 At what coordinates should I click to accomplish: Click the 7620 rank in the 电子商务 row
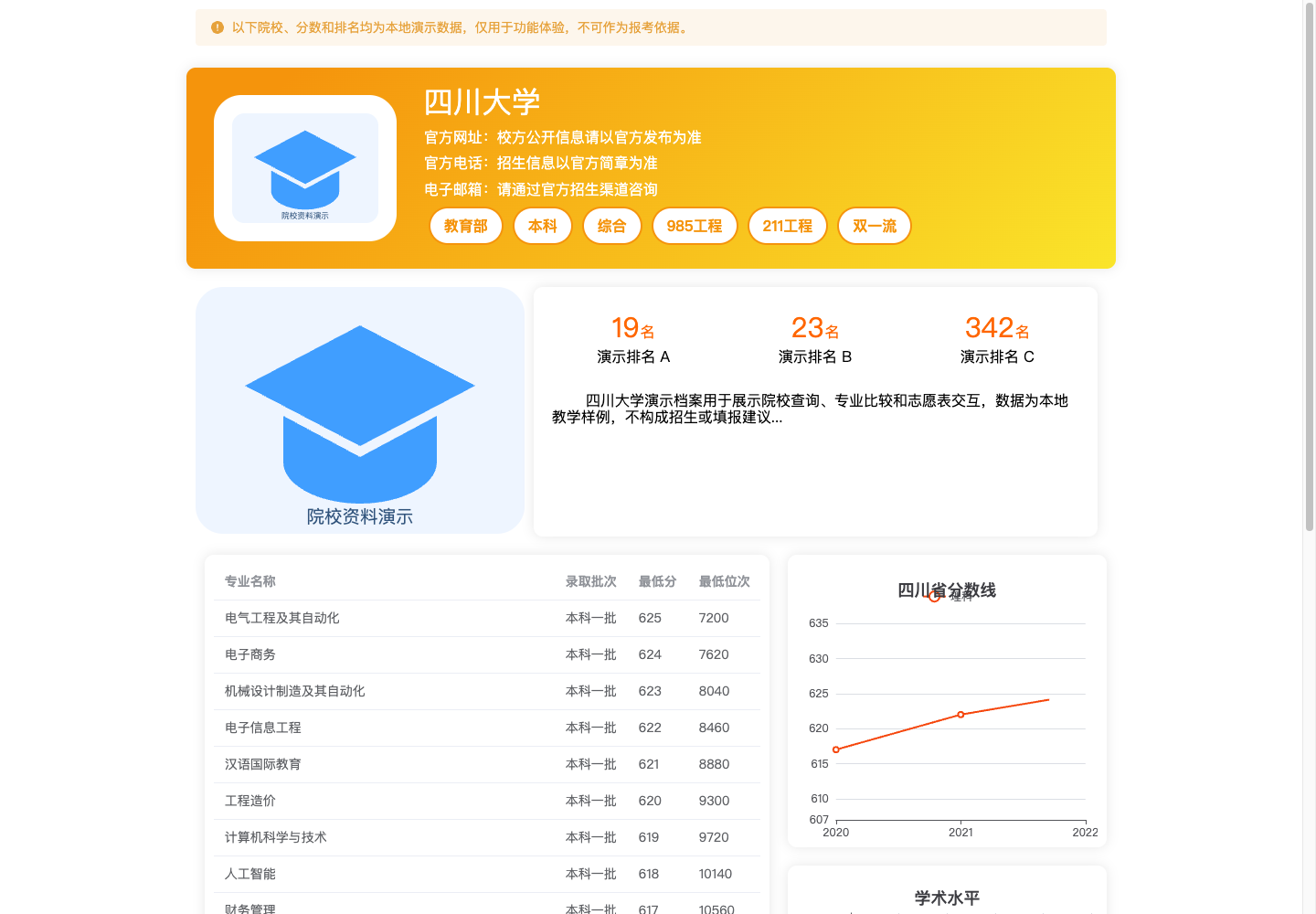714,654
